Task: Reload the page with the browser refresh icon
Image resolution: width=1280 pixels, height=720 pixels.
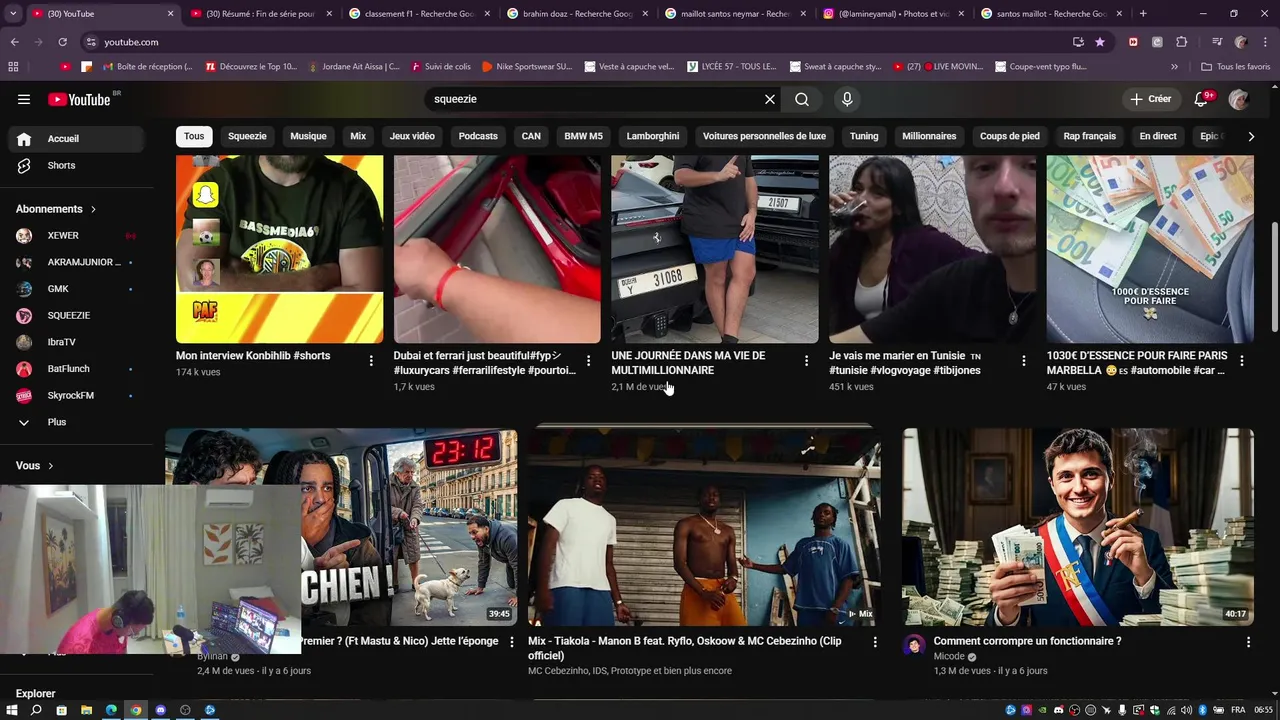Action: [62, 42]
